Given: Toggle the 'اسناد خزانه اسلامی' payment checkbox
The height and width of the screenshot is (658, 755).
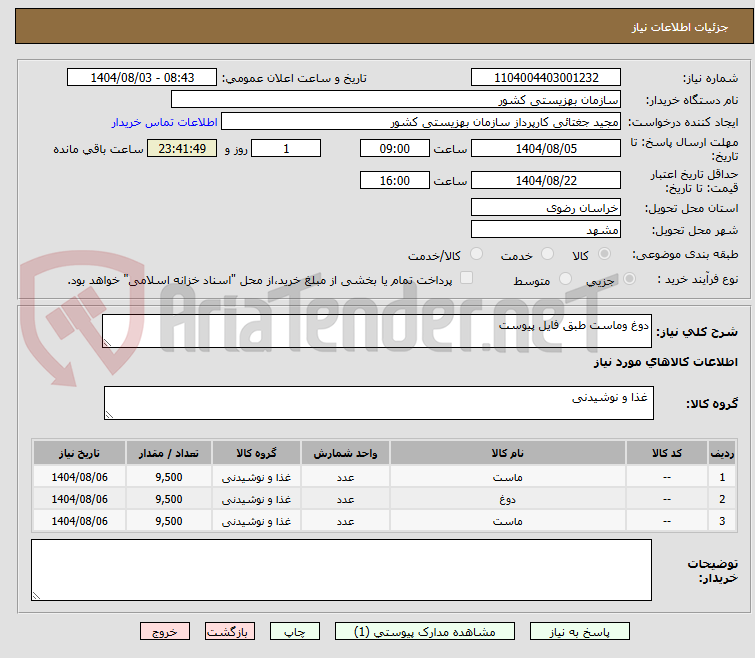Looking at the screenshot, I should pos(466,279).
